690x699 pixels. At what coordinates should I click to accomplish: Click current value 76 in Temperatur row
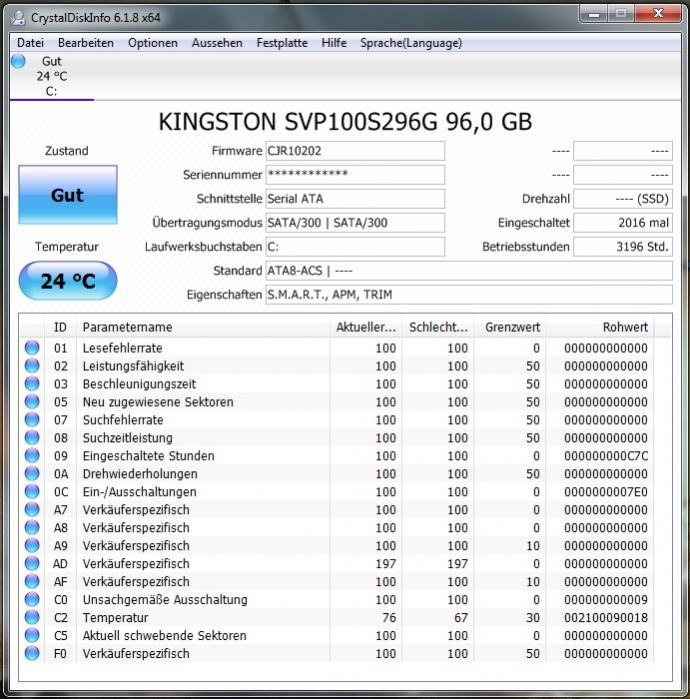389,617
